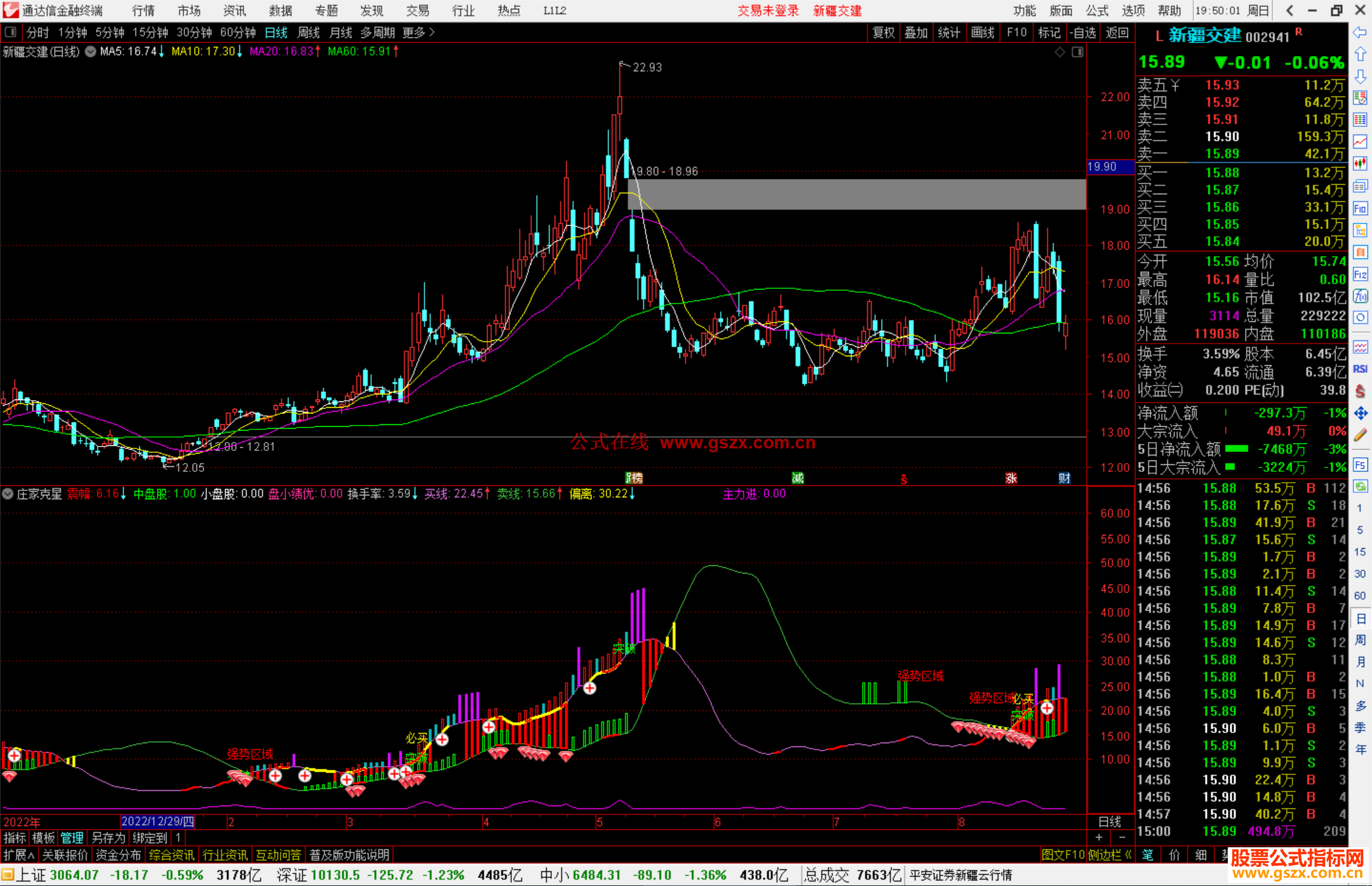Viewport: 1372px width, 886px height.
Task: Open the 新疆交建(日线) indicator dropdown arrow
Action: click(x=90, y=52)
